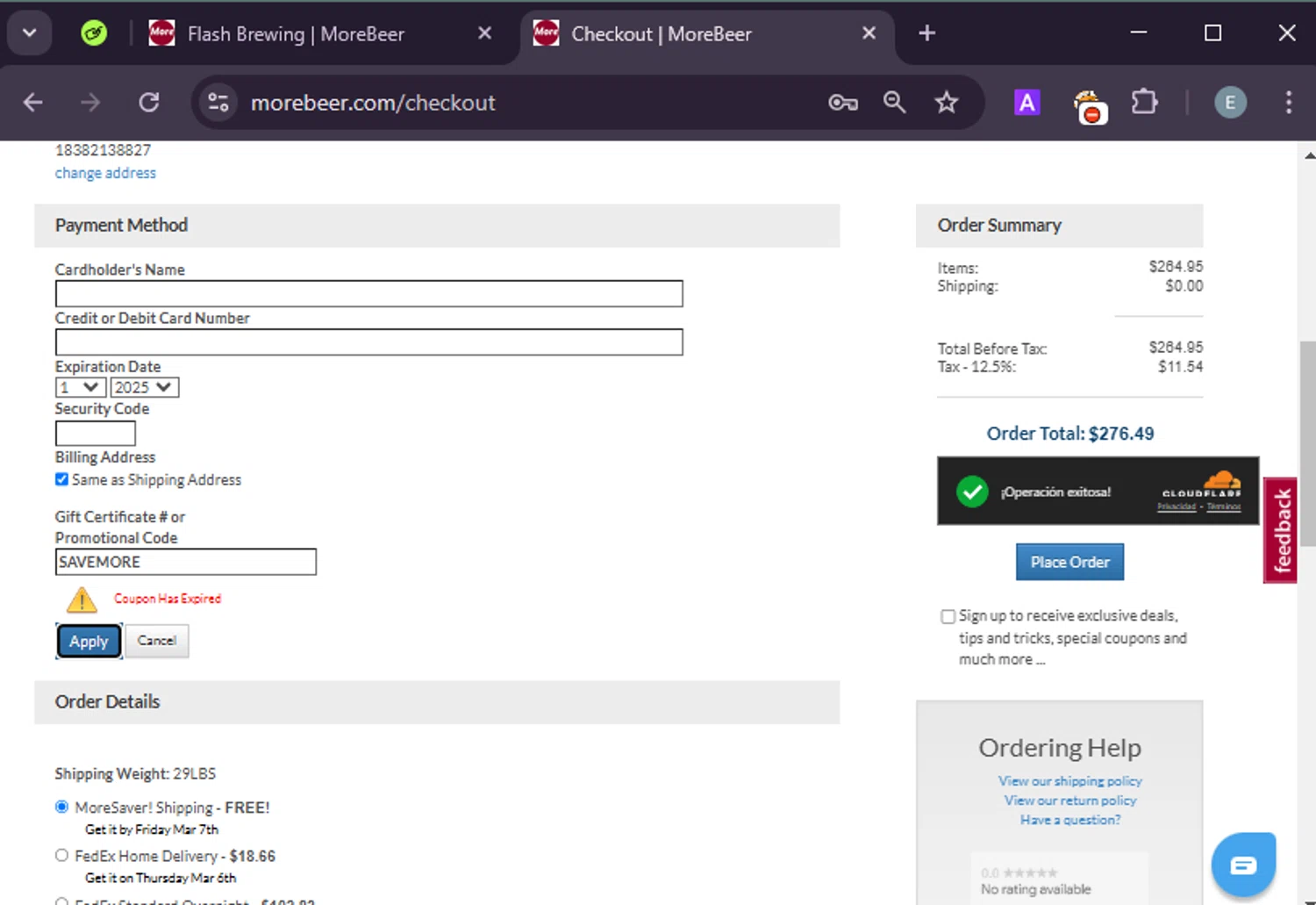Open the expiration month dropdown
The height and width of the screenshot is (905, 1316).
click(80, 387)
